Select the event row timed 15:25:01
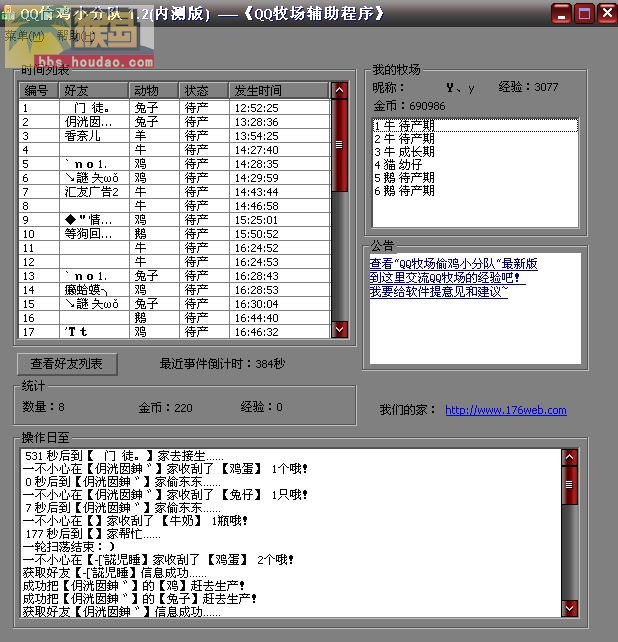618x642 pixels. (x=174, y=220)
